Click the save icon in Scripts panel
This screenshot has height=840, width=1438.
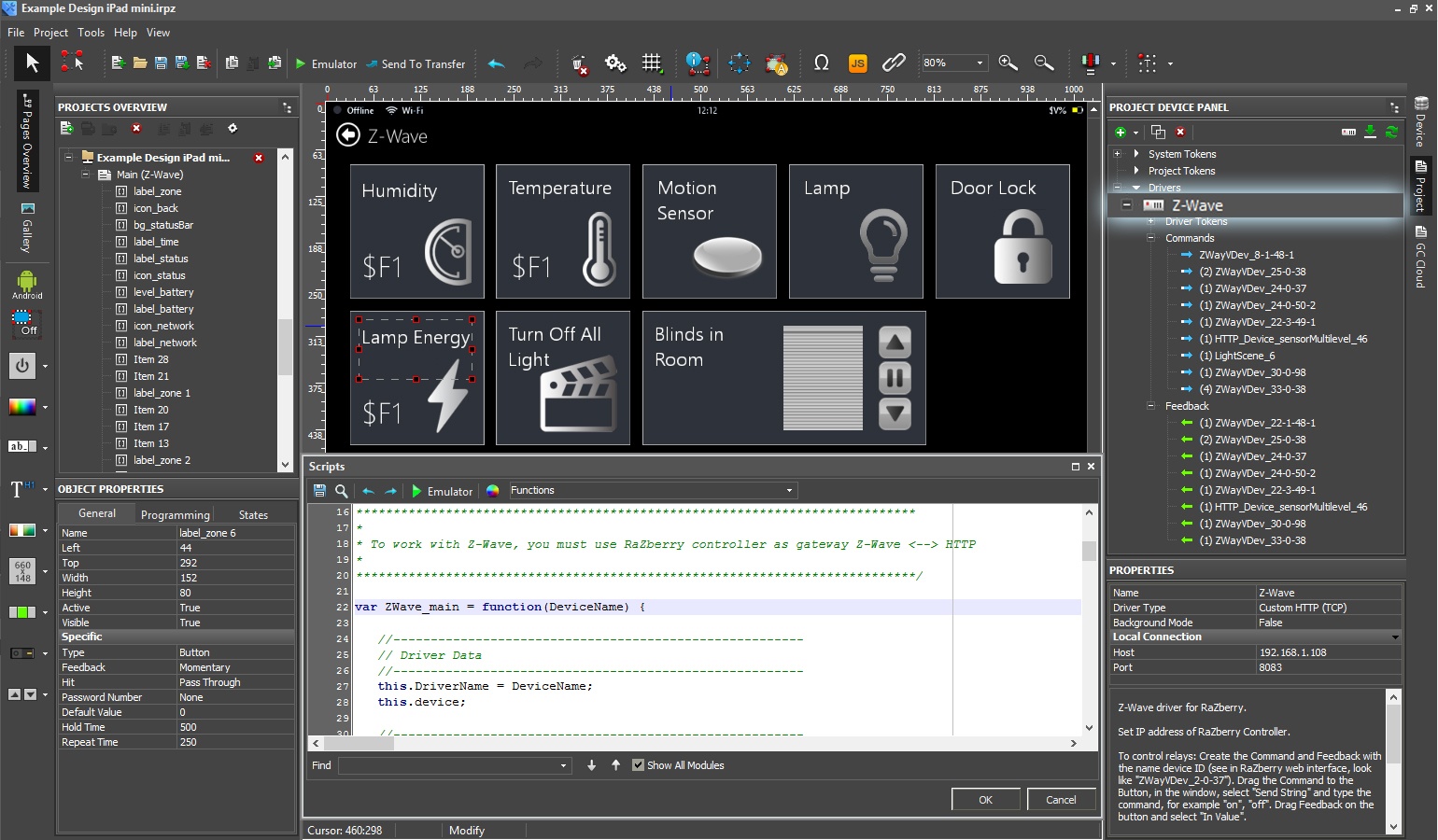[x=319, y=491]
